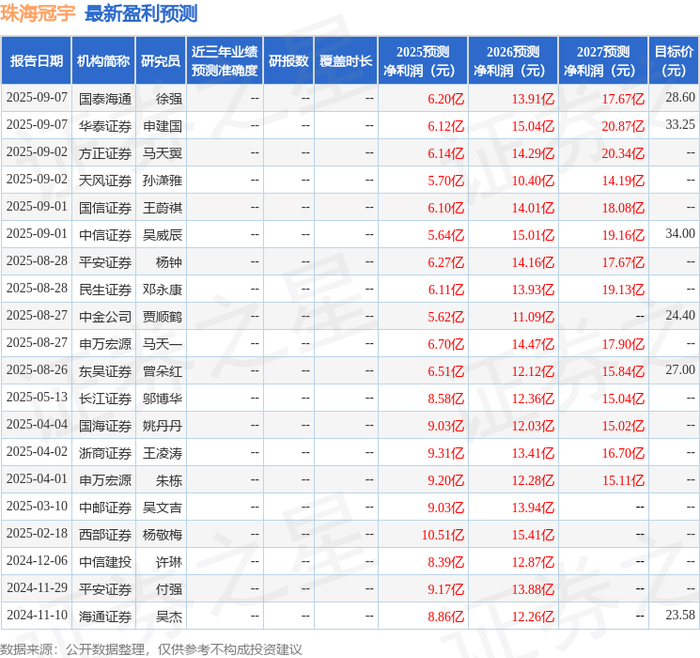Click target price 24.40
This screenshot has height=658, width=700.
(x=680, y=315)
